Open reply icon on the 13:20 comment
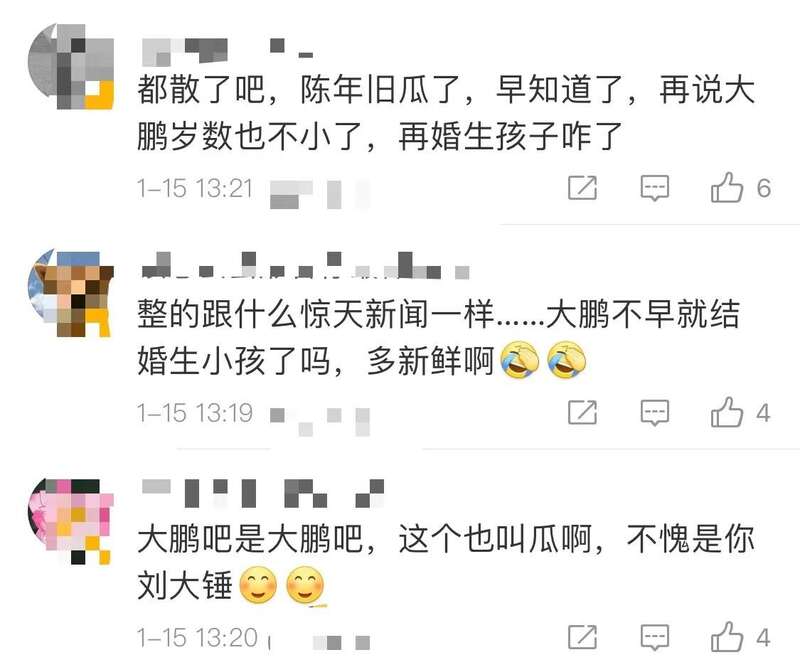800x672 pixels. tap(655, 637)
